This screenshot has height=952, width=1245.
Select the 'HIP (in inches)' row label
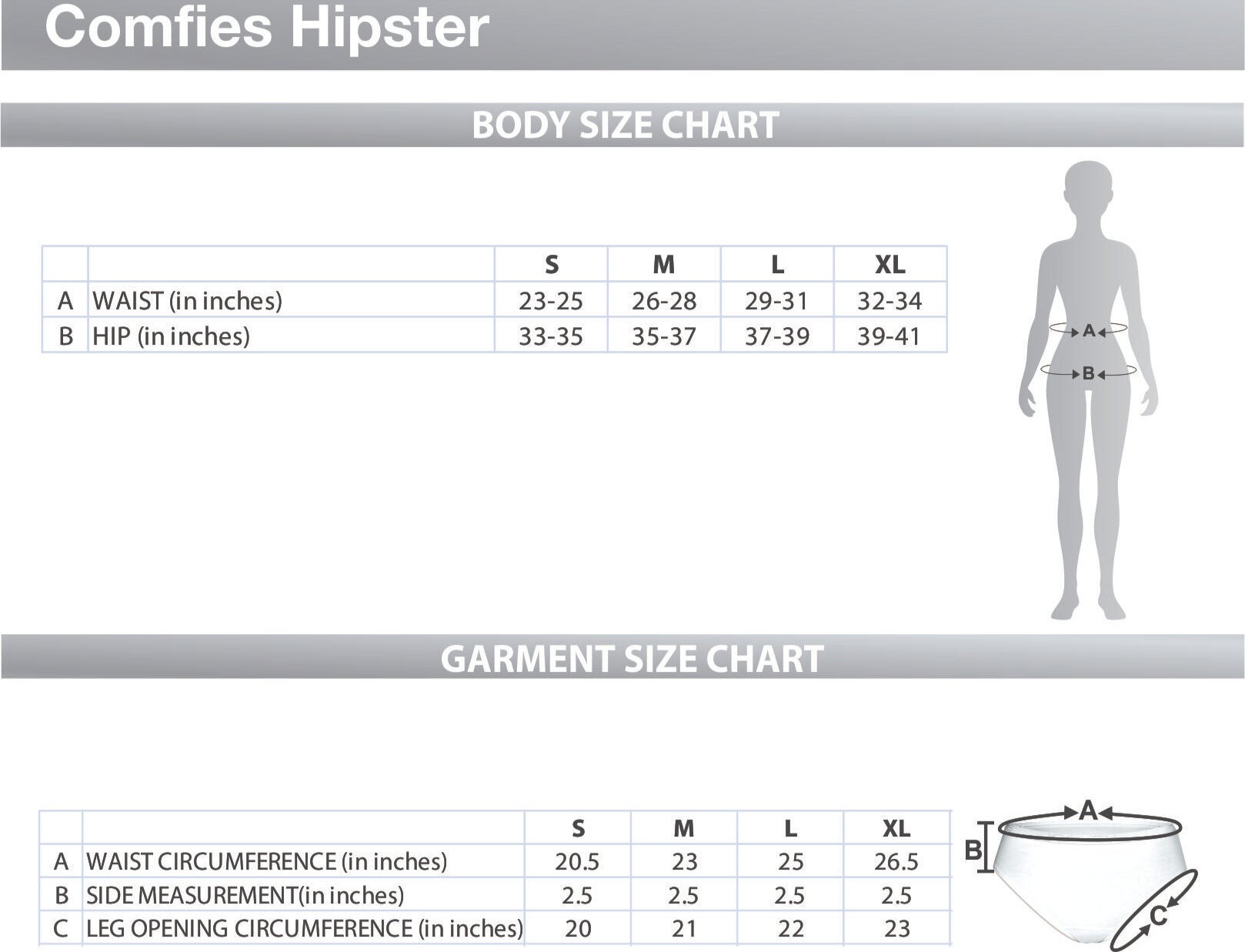[171, 336]
